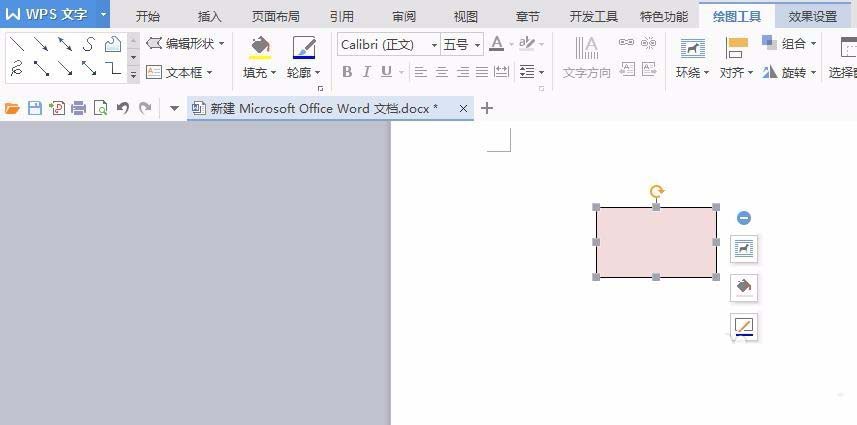This screenshot has width=857, height=425.
Task: Collapse the floating shape toolbar with minus button
Action: pyautogui.click(x=744, y=218)
